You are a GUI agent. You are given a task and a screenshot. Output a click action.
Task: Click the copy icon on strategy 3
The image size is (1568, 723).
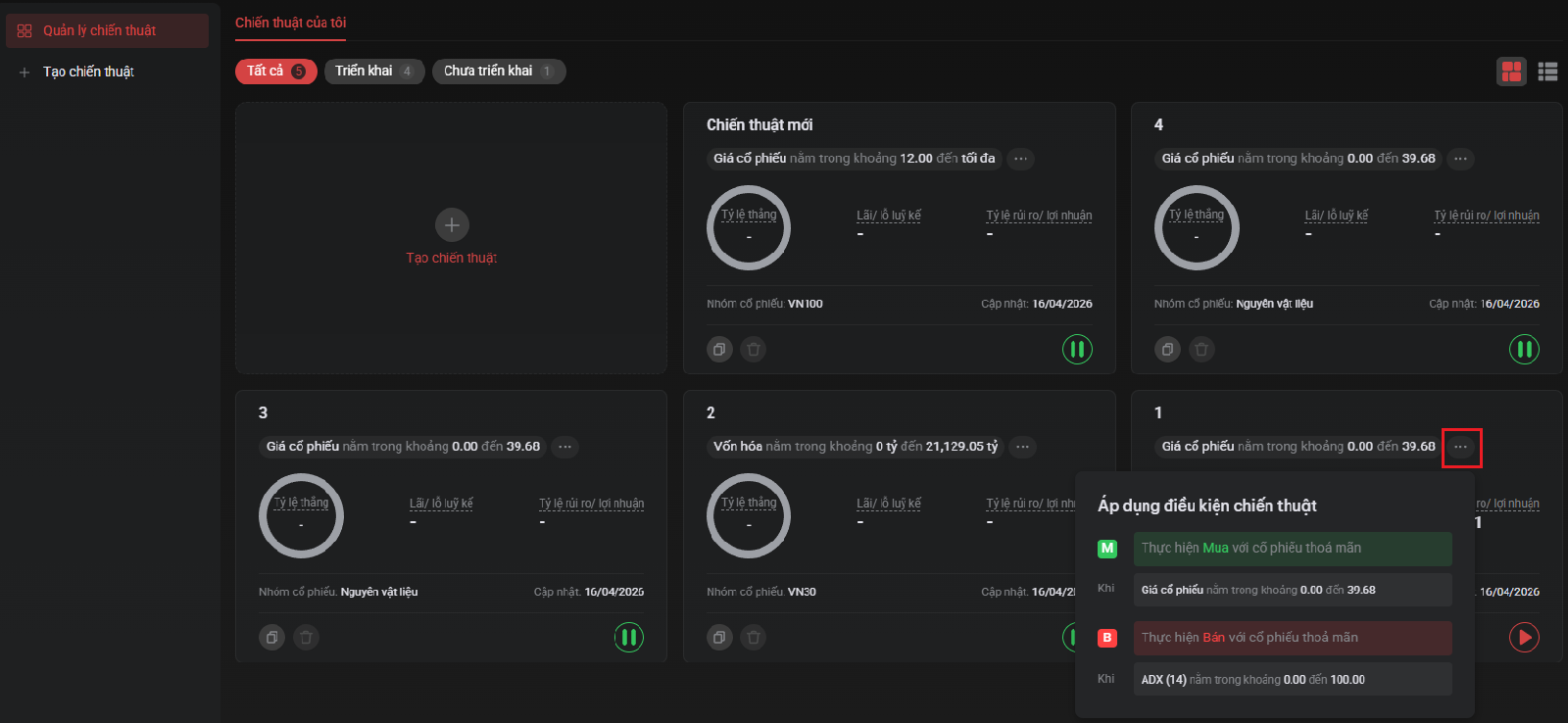tap(271, 637)
